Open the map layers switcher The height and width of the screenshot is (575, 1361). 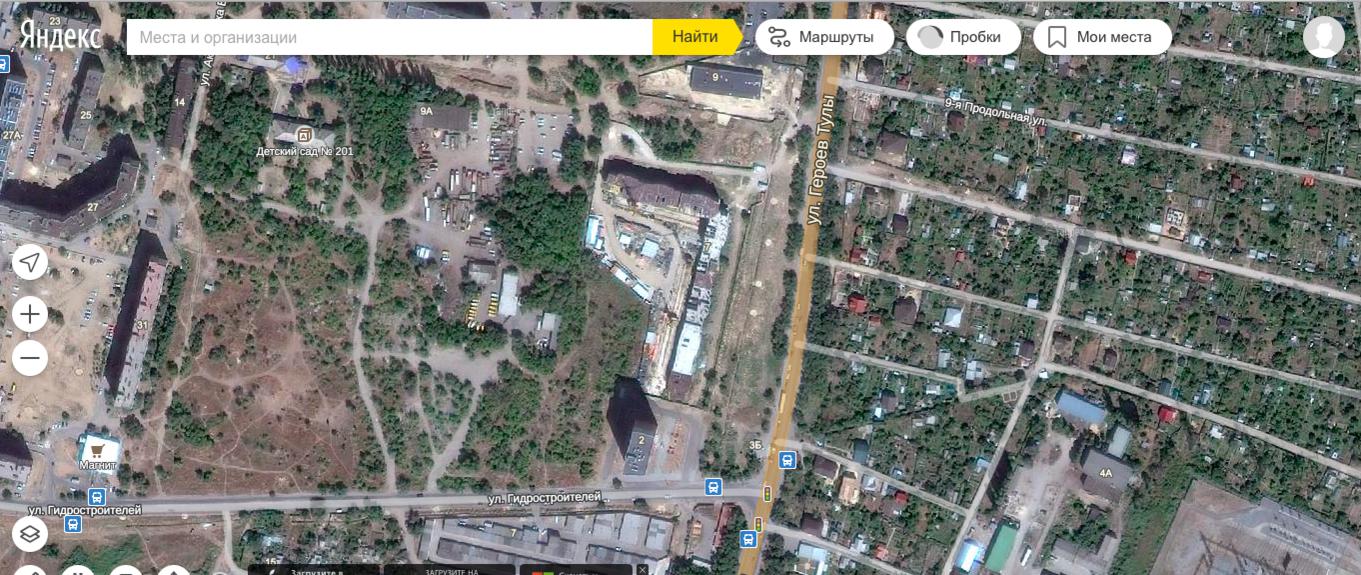30,535
